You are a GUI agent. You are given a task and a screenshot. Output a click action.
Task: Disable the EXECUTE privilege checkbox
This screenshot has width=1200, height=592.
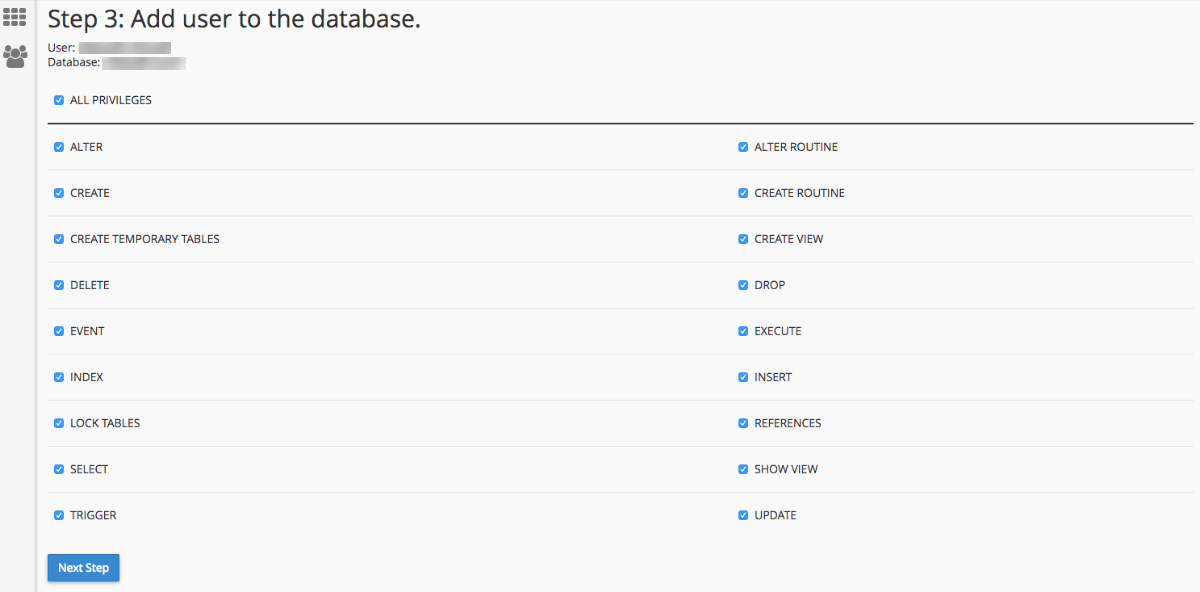pyautogui.click(x=743, y=331)
